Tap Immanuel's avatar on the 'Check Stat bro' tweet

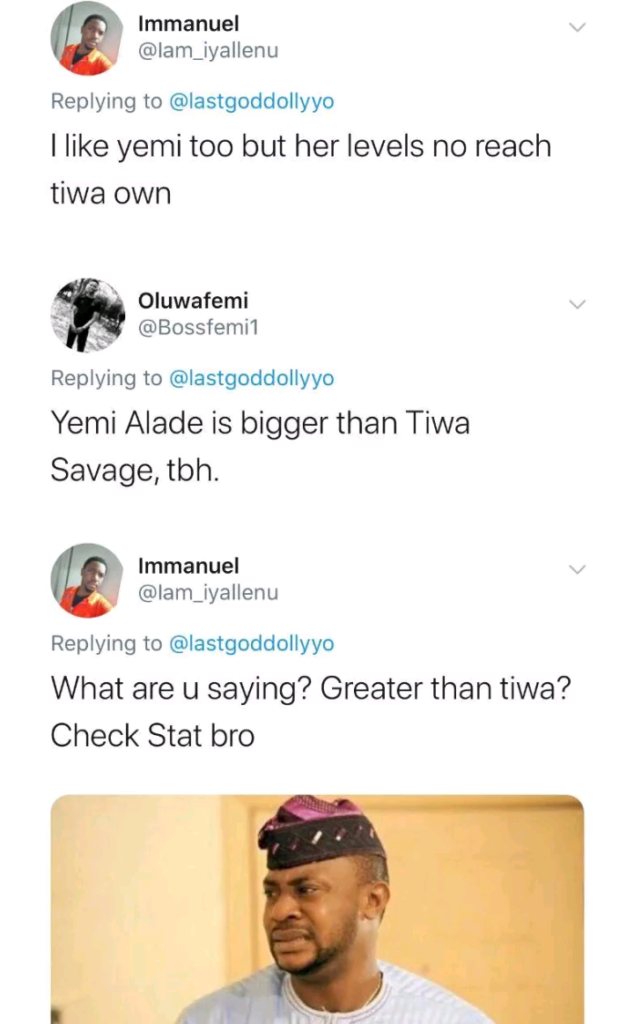[87, 580]
